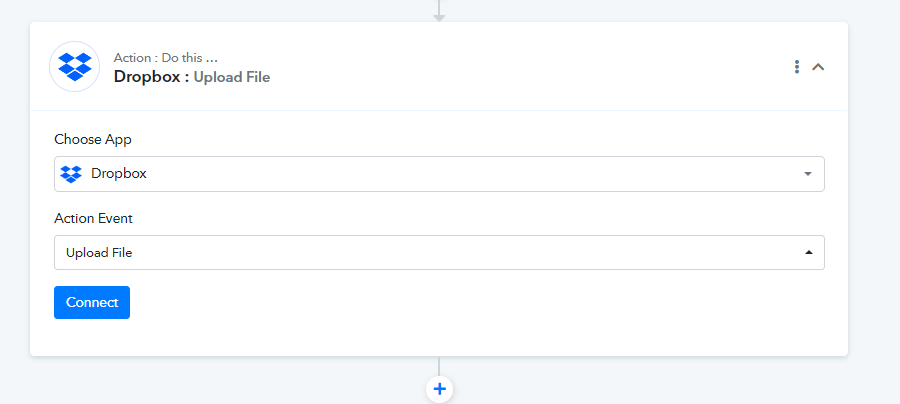Click the Dropbox : Upload File title

(x=192, y=77)
